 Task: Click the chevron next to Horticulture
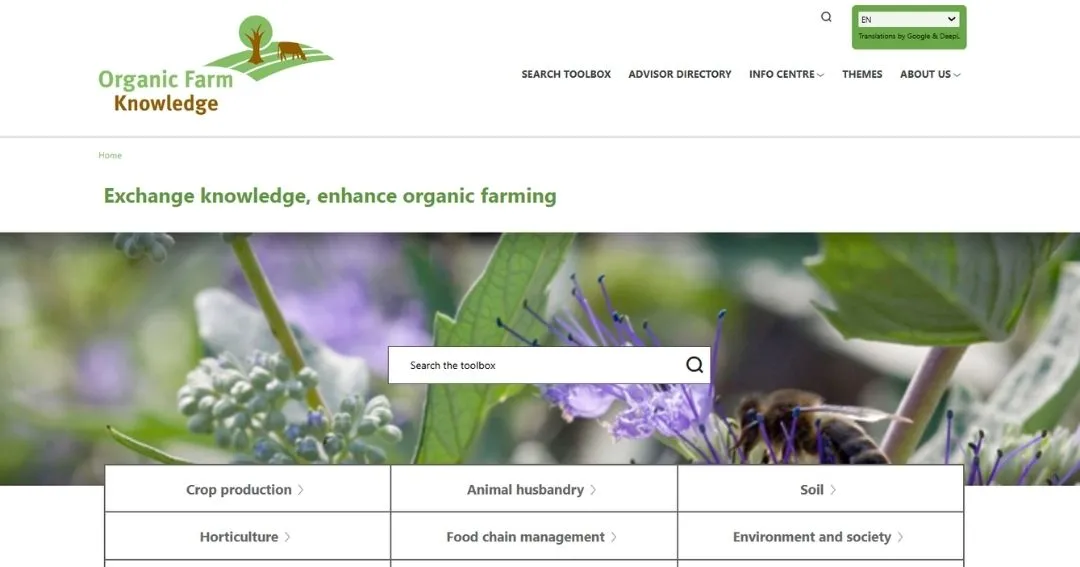(x=287, y=537)
